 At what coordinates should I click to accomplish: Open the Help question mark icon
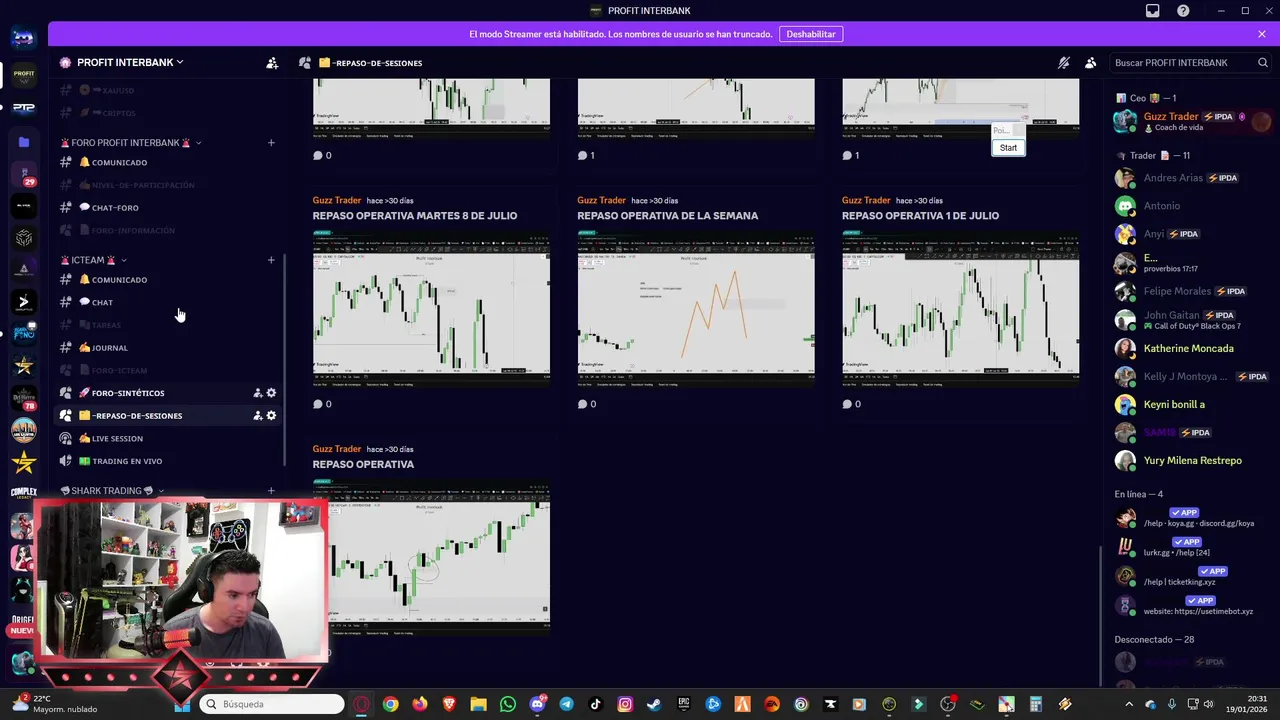click(x=1184, y=11)
